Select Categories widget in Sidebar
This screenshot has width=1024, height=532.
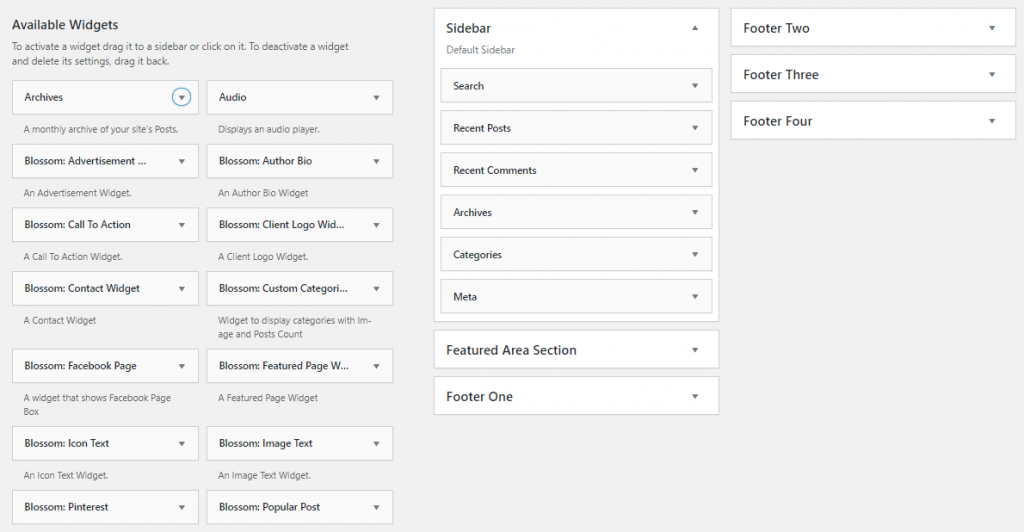477,255
